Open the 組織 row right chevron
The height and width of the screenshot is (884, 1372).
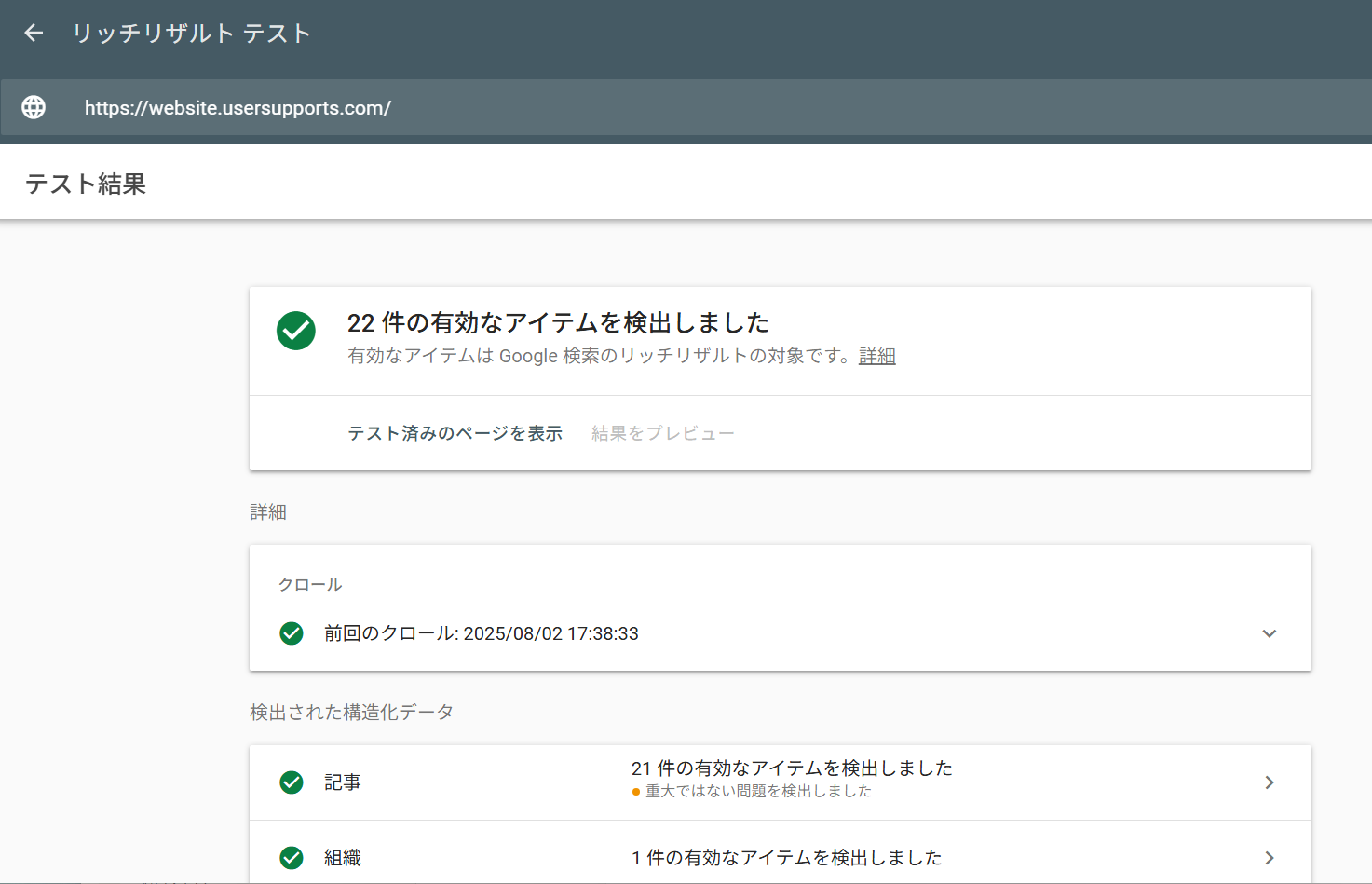[1269, 858]
